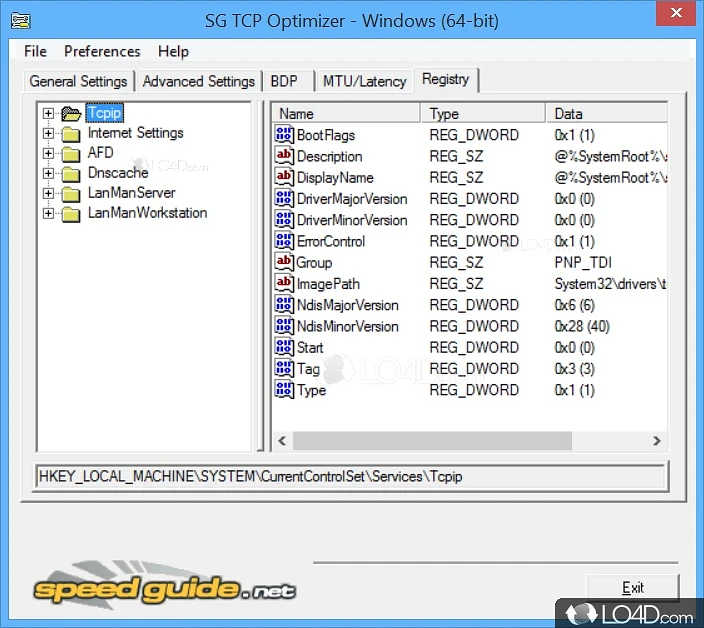
Task: Open the File menu
Action: coord(35,51)
